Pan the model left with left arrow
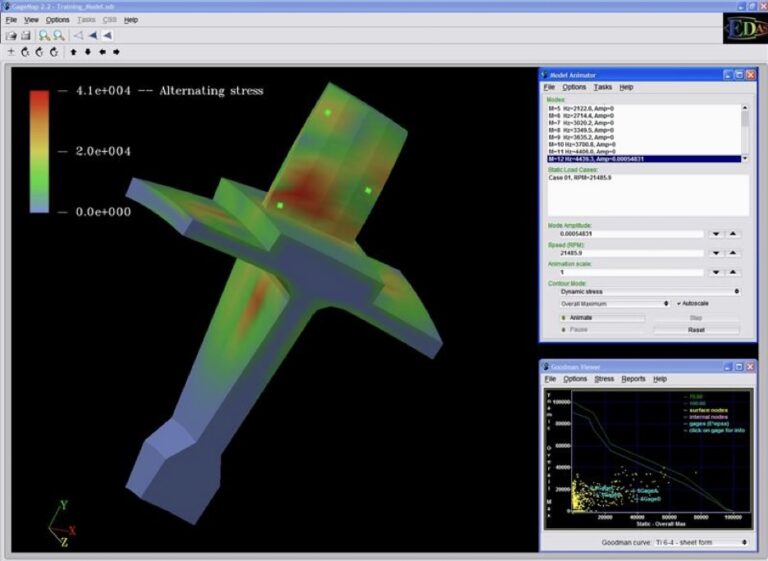This screenshot has height=561, width=768. click(102, 52)
